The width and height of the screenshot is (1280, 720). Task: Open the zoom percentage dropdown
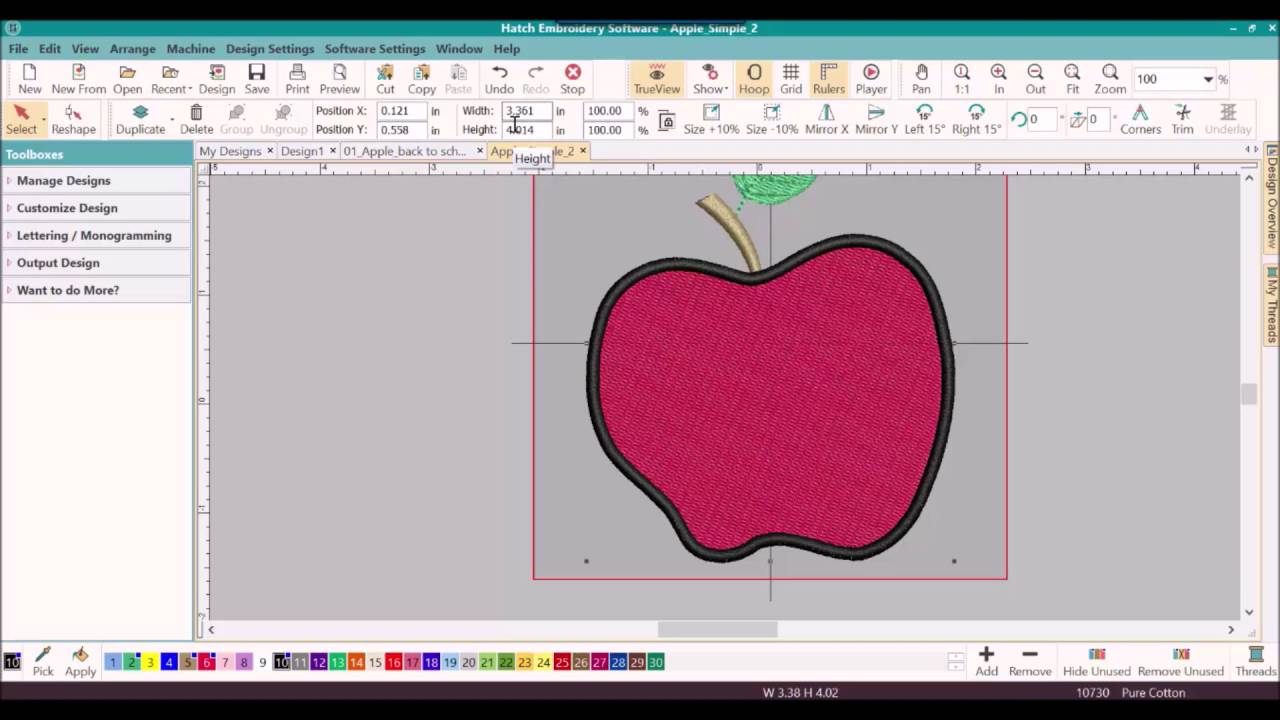coord(1208,79)
